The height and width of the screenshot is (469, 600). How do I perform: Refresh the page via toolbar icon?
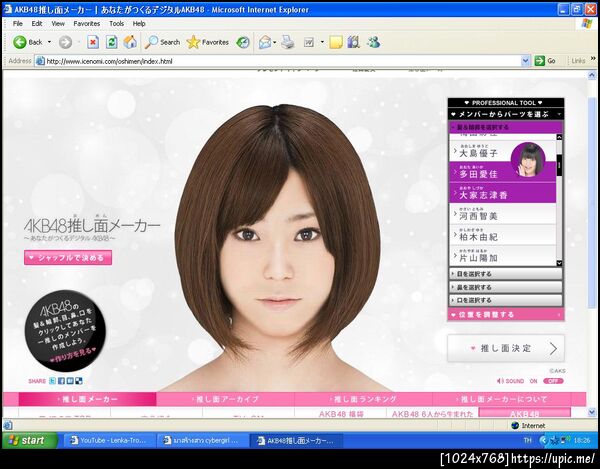(x=111, y=42)
